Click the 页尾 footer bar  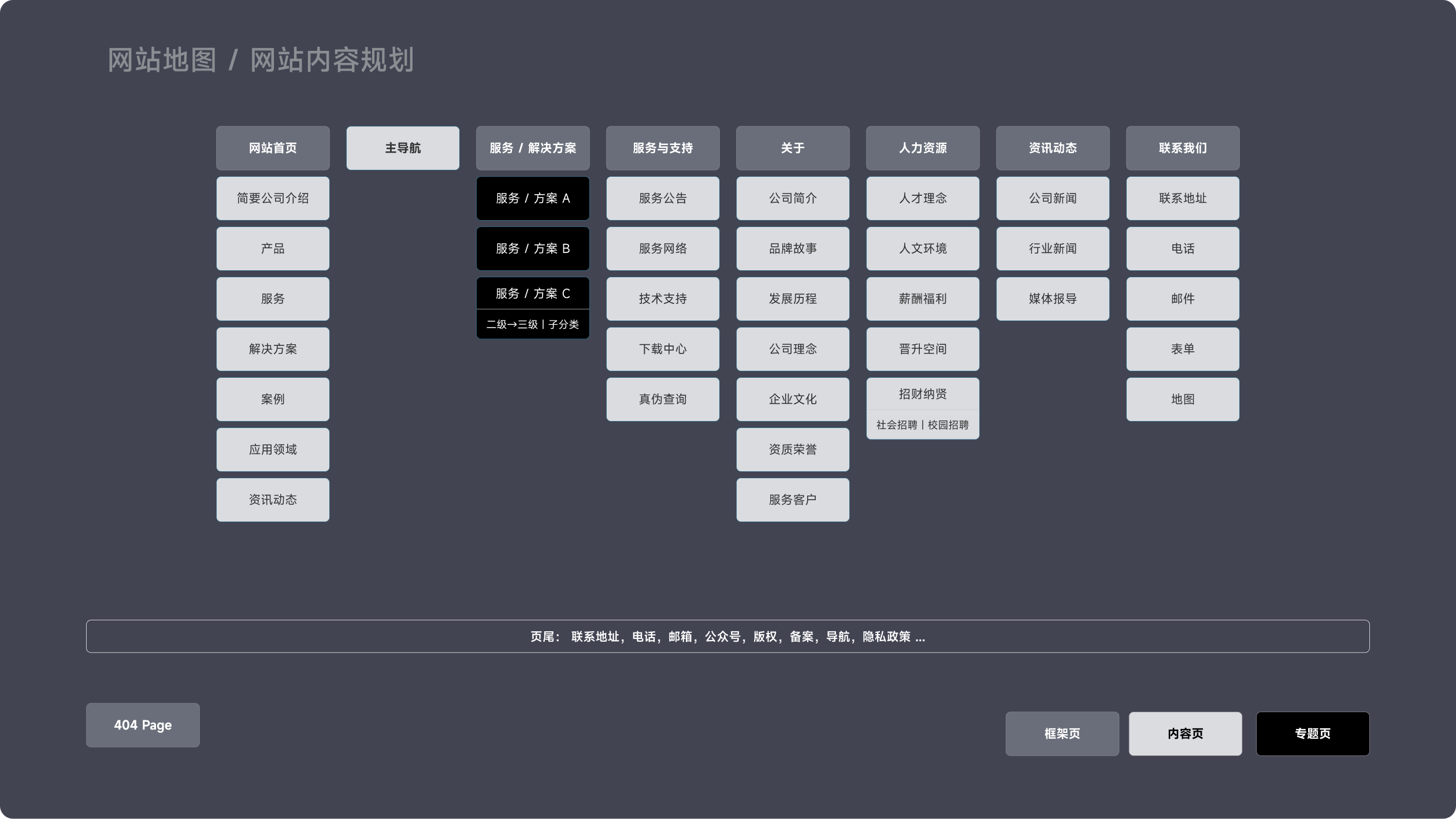(x=727, y=636)
